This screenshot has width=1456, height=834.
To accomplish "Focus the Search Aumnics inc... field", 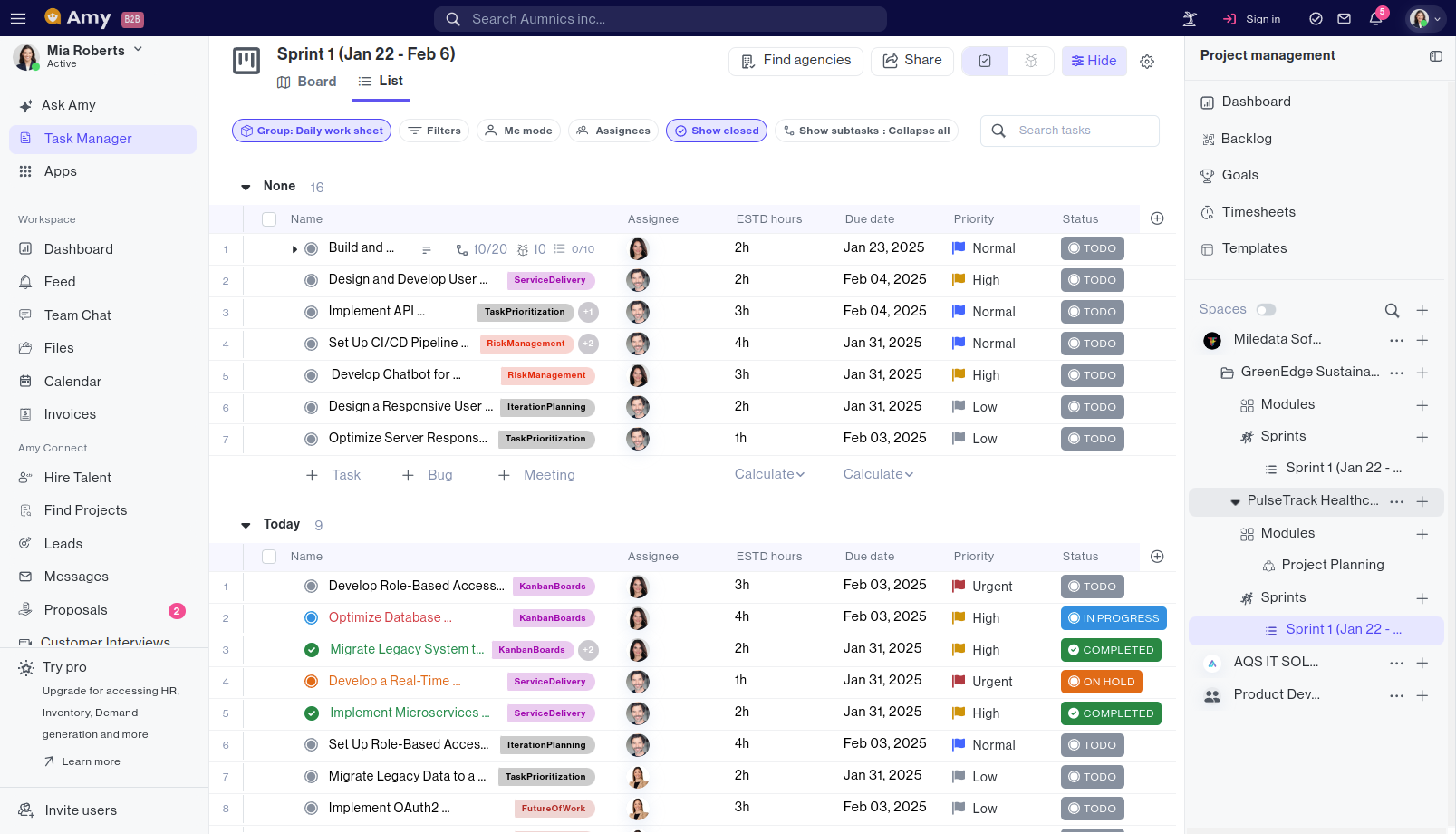I will point(661,19).
